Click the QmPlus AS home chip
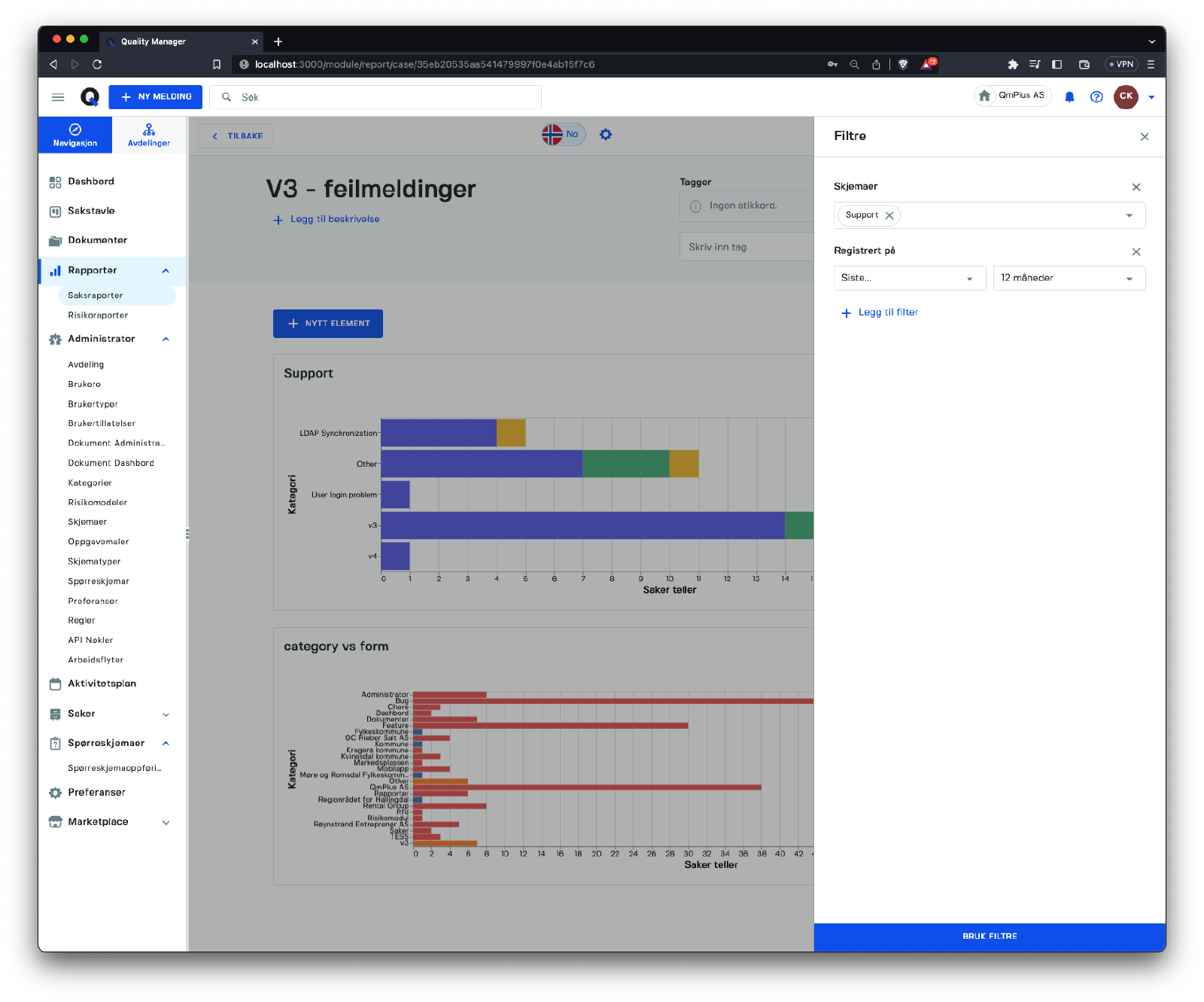This screenshot has width=1204, height=1002. (x=1012, y=96)
